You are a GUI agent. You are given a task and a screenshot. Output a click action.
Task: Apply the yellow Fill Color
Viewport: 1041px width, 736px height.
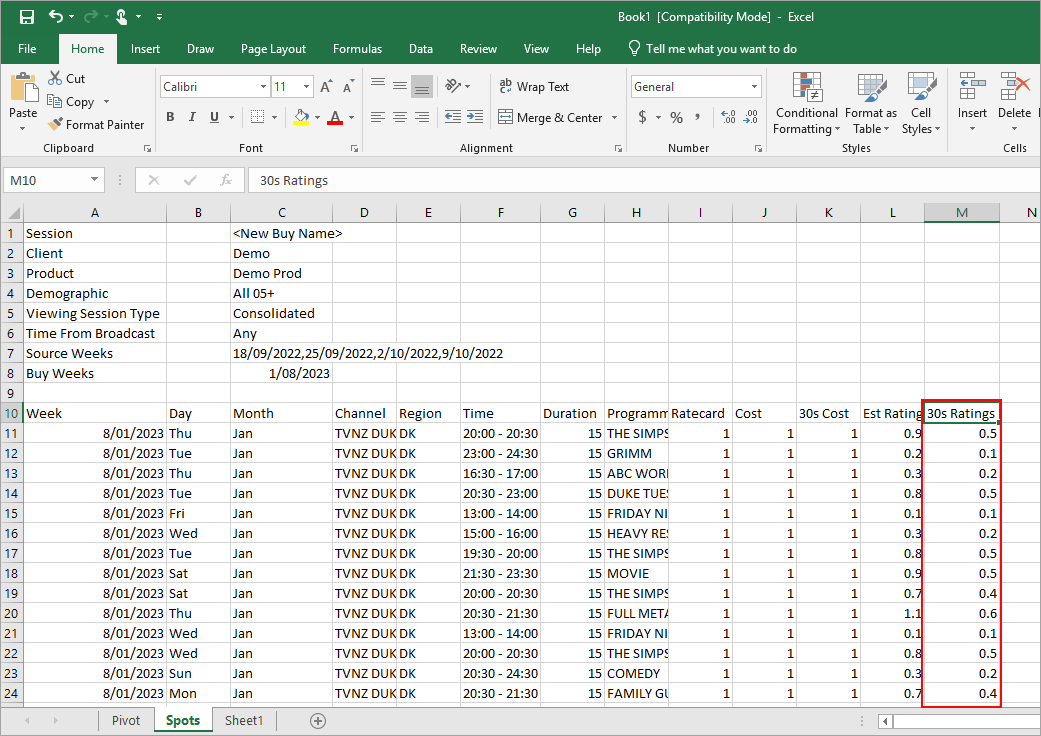tap(301, 117)
